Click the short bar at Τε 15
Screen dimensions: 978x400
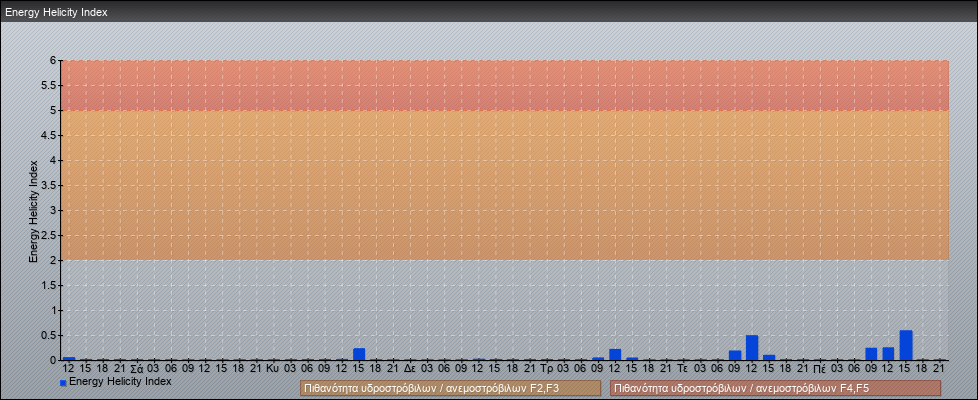pyautogui.click(x=769, y=358)
